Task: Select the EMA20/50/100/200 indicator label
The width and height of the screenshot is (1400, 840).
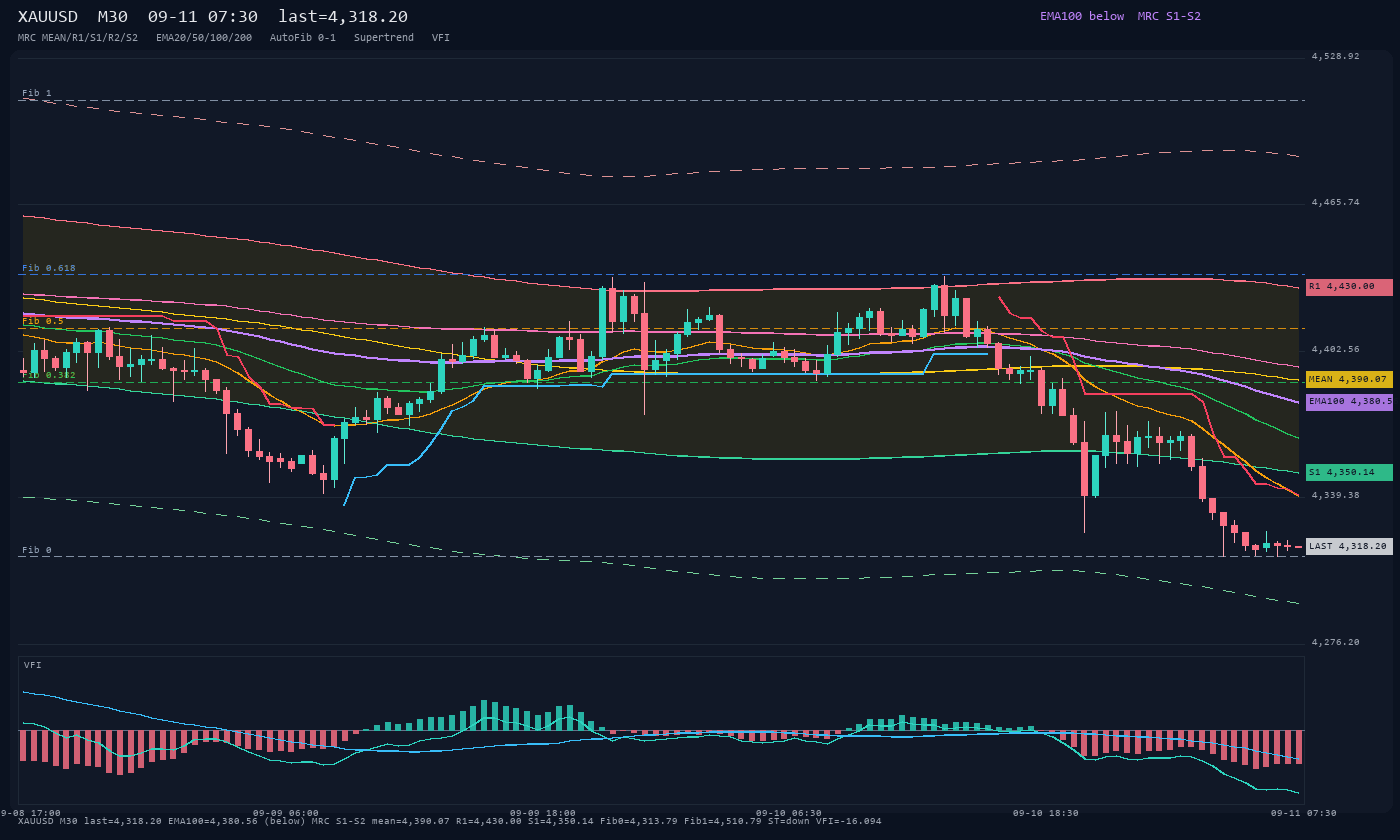Action: pos(204,38)
